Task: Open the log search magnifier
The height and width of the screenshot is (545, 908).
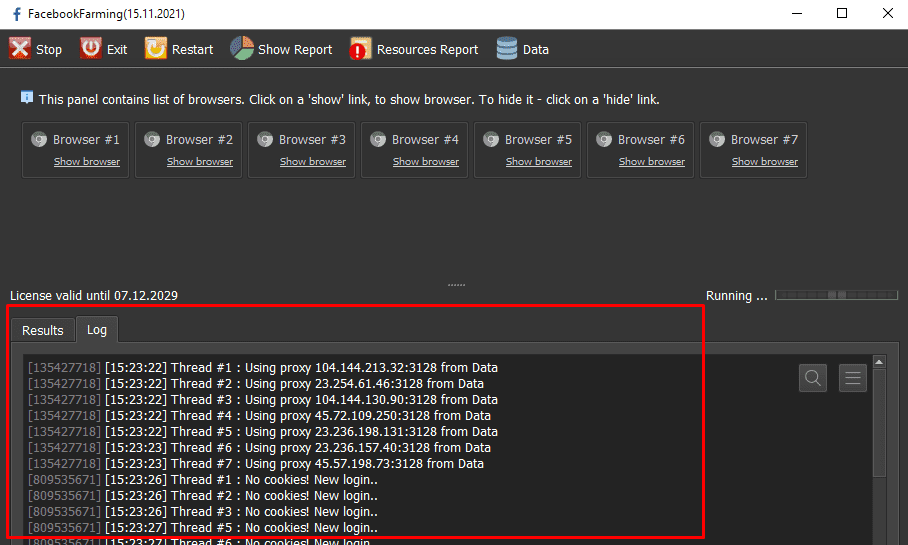Action: point(812,378)
